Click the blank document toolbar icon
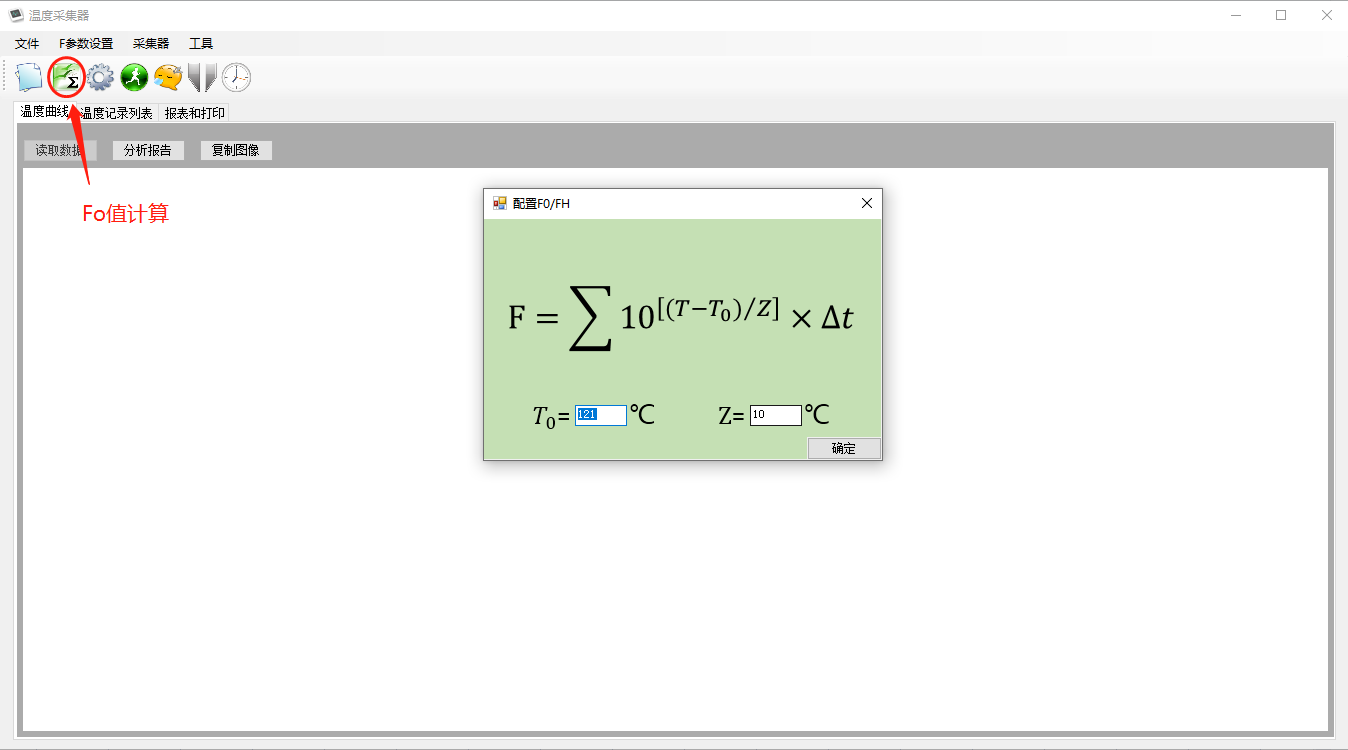The image size is (1348, 750). pyautogui.click(x=29, y=77)
